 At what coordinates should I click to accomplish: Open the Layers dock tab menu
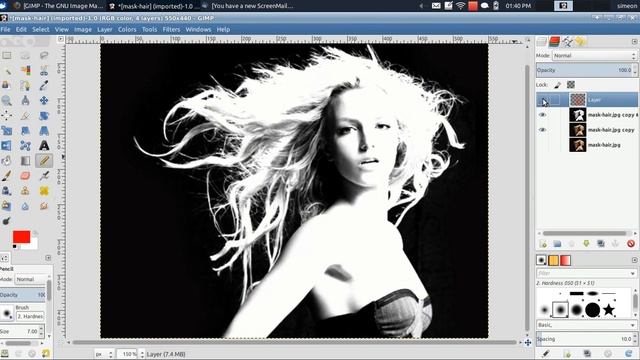coord(634,42)
